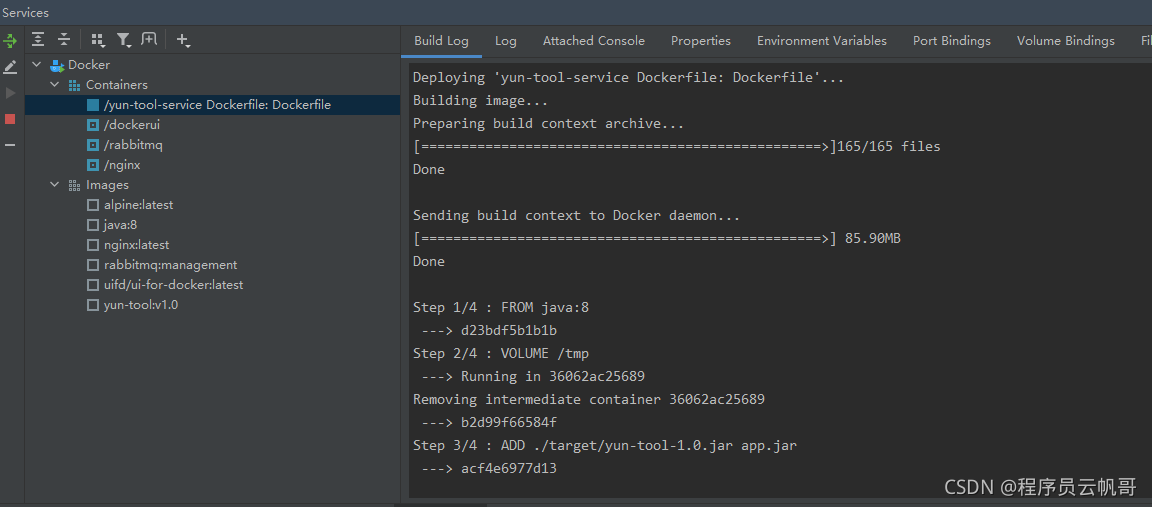1152x507 pixels.
Task: Click 'Sending build context to Docker daemon...' line
Action: 577,215
